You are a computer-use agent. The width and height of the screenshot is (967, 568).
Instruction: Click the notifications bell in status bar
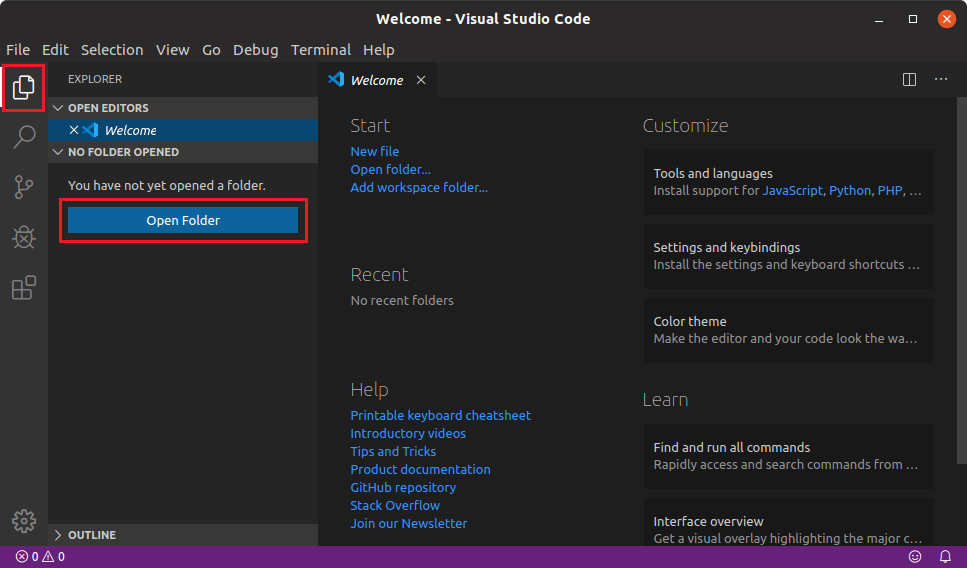click(945, 556)
